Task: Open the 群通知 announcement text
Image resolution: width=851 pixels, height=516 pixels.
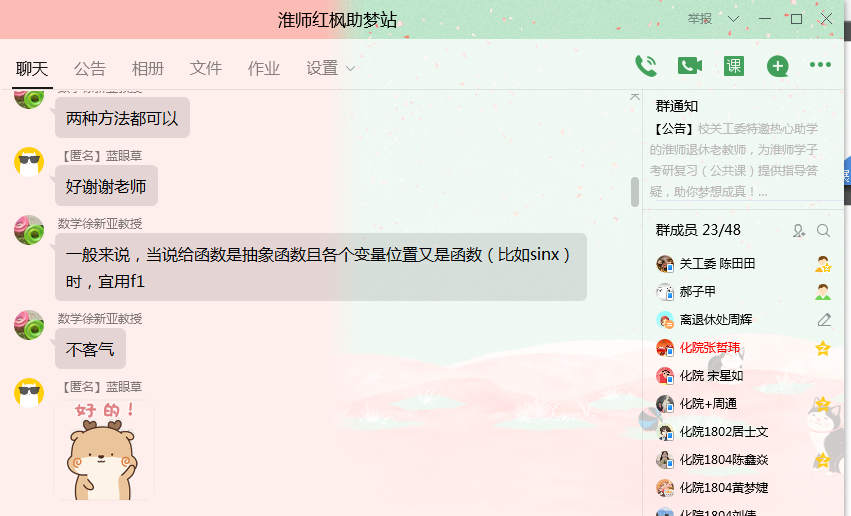Action: click(x=734, y=160)
